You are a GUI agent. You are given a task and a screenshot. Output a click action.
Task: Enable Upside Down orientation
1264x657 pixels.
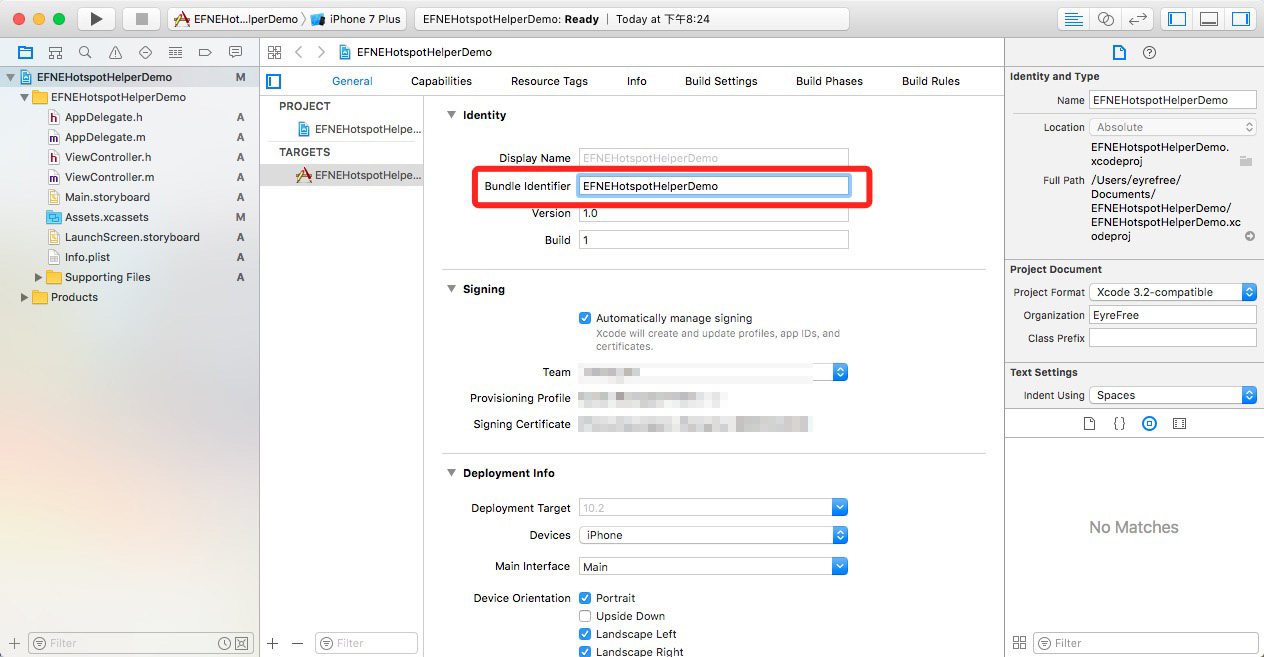click(x=585, y=616)
